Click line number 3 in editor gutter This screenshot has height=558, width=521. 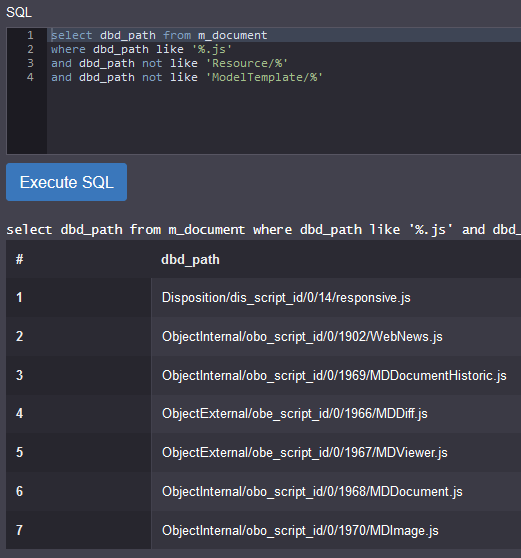(x=30, y=63)
